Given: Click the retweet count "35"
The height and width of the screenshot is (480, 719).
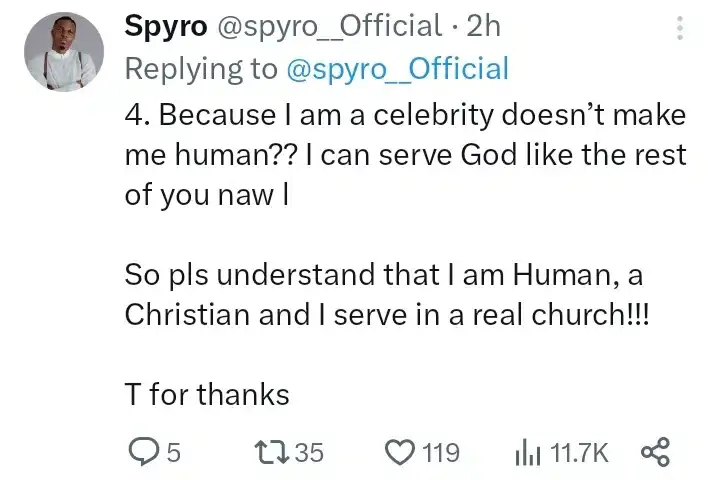Looking at the screenshot, I should pos(310,453).
